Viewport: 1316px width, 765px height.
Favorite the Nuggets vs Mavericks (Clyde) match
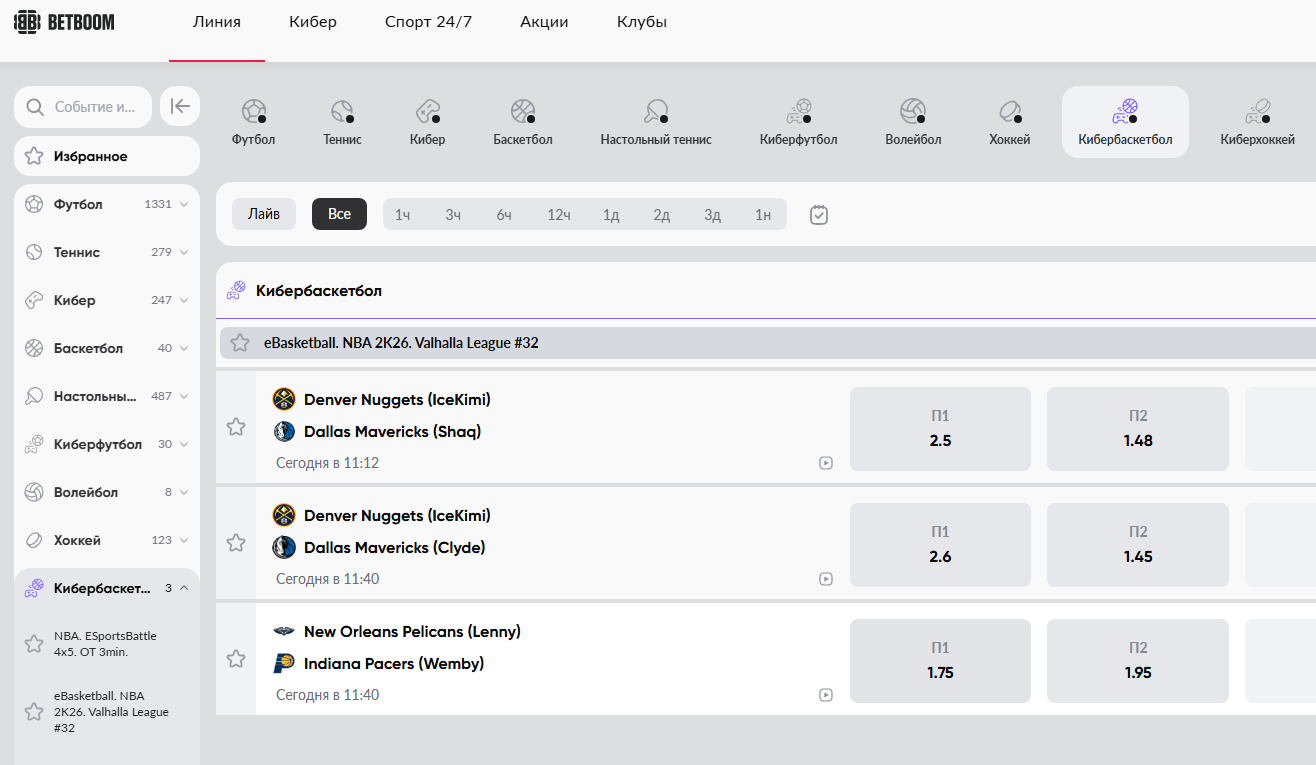click(x=236, y=543)
